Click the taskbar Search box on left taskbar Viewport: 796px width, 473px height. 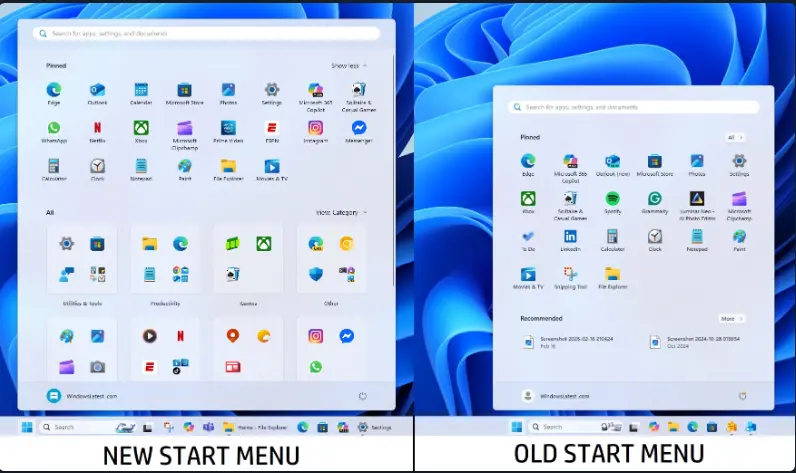tap(88, 427)
